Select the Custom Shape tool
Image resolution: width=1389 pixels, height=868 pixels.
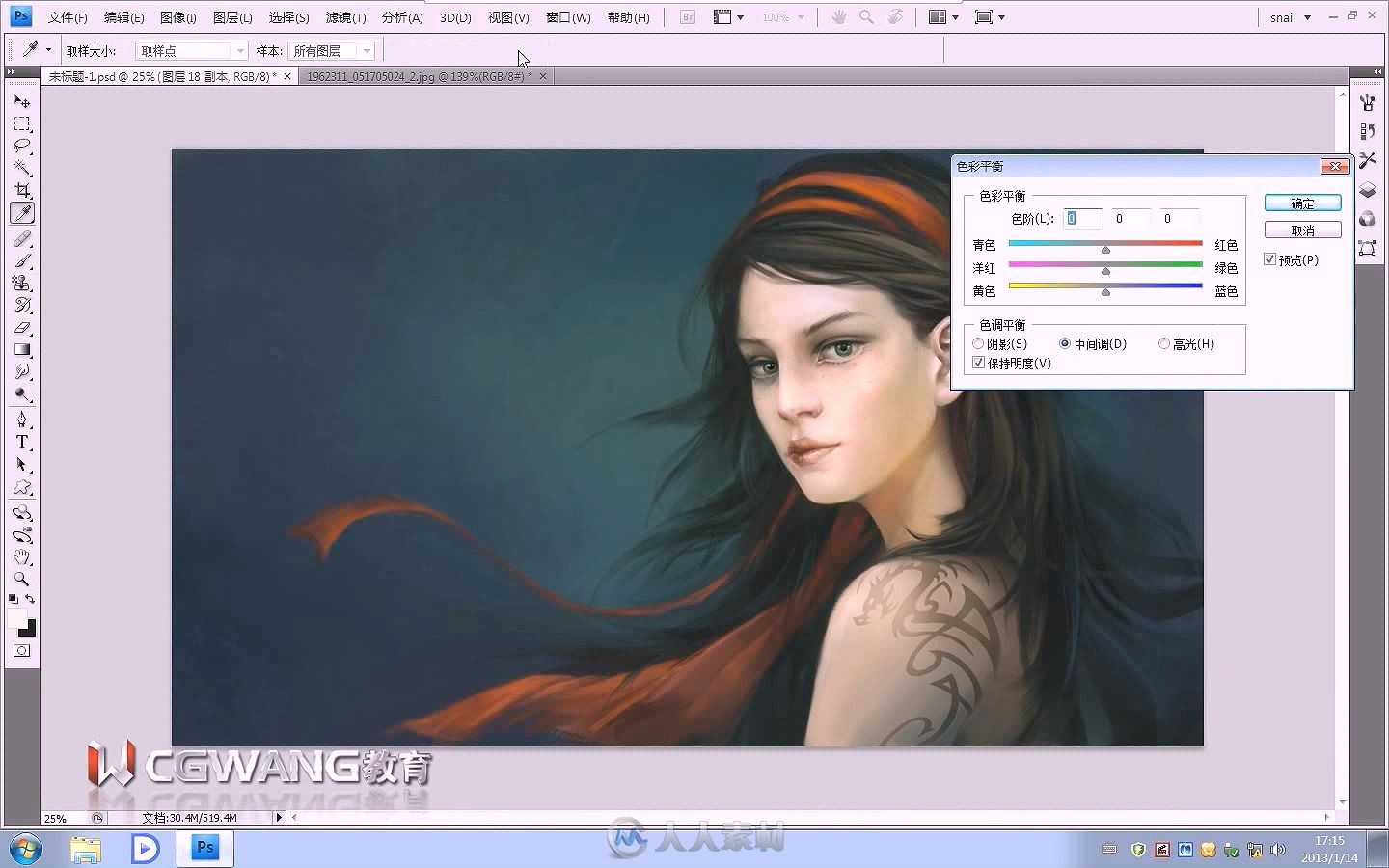[x=21, y=487]
